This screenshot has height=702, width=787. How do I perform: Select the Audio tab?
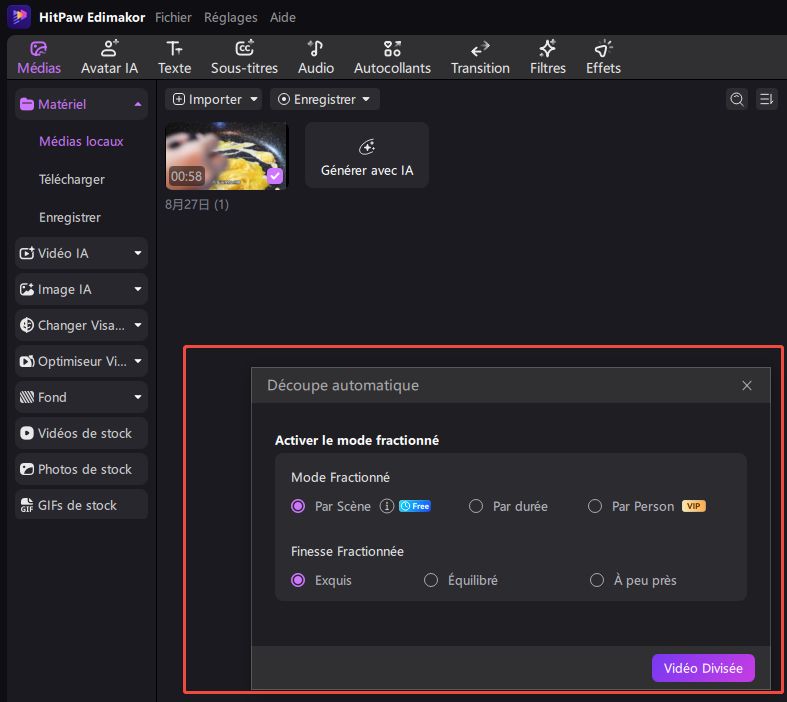tap(316, 58)
